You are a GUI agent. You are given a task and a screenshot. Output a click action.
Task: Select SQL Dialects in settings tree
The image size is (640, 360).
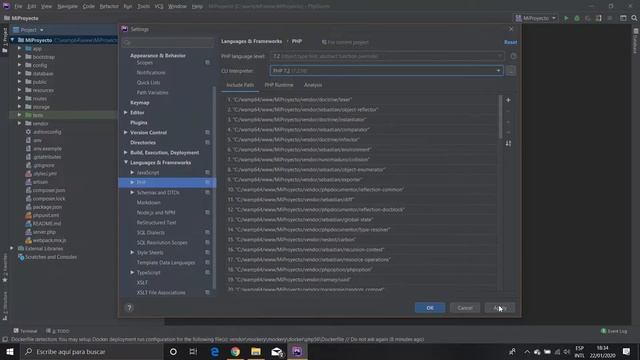coord(151,232)
